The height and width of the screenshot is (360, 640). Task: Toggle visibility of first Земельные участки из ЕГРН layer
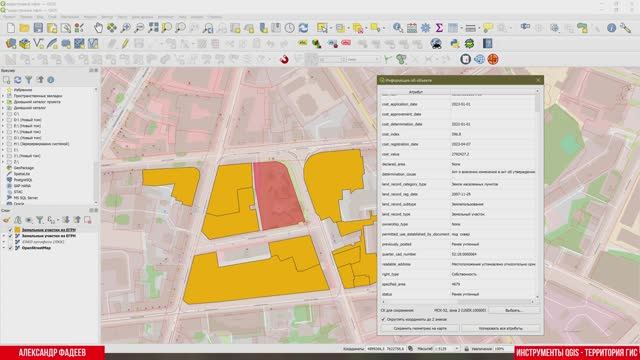[11, 230]
